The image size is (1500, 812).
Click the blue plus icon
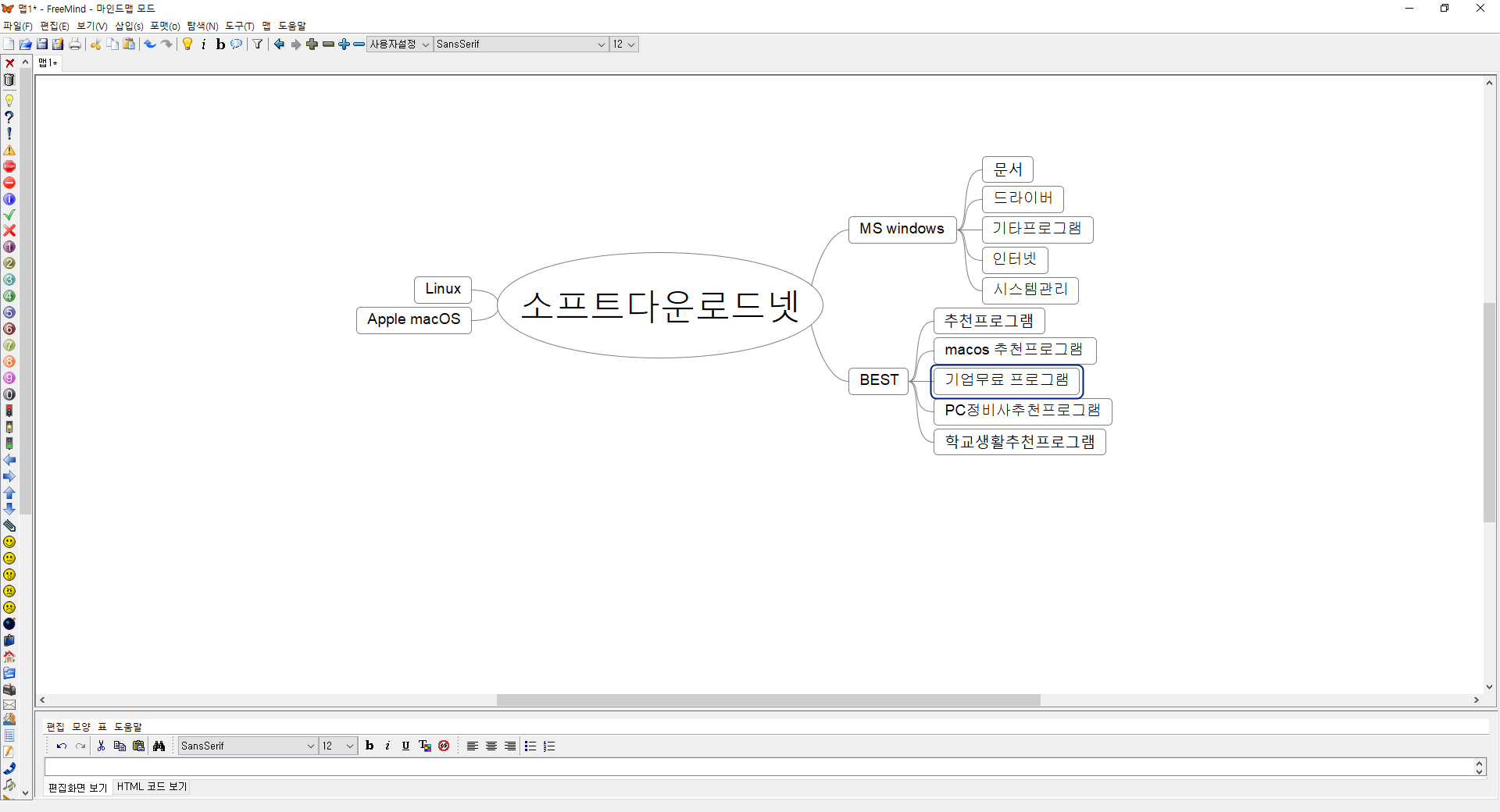click(x=344, y=45)
